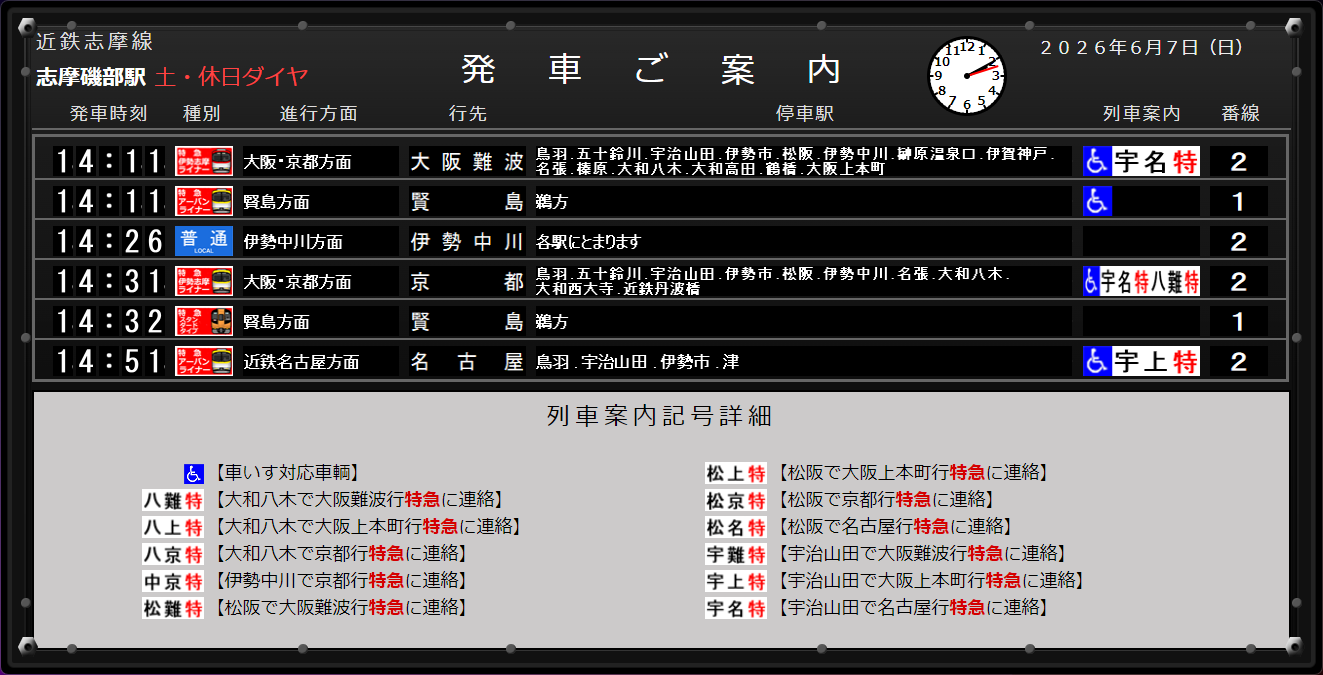Click the 発車ご案内 board title

tap(651, 70)
